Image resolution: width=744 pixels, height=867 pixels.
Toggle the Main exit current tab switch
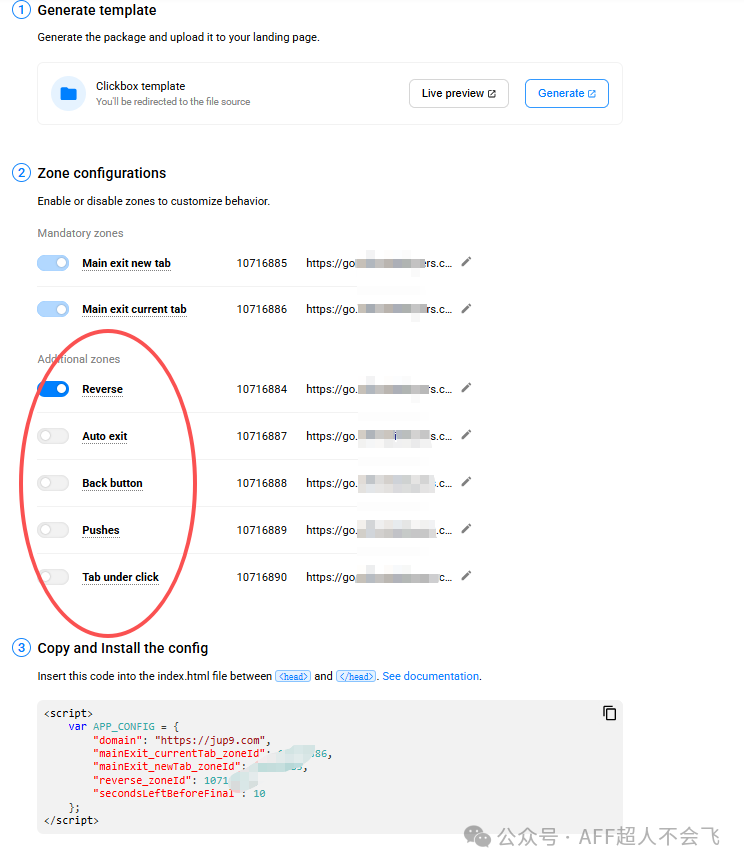coord(53,309)
